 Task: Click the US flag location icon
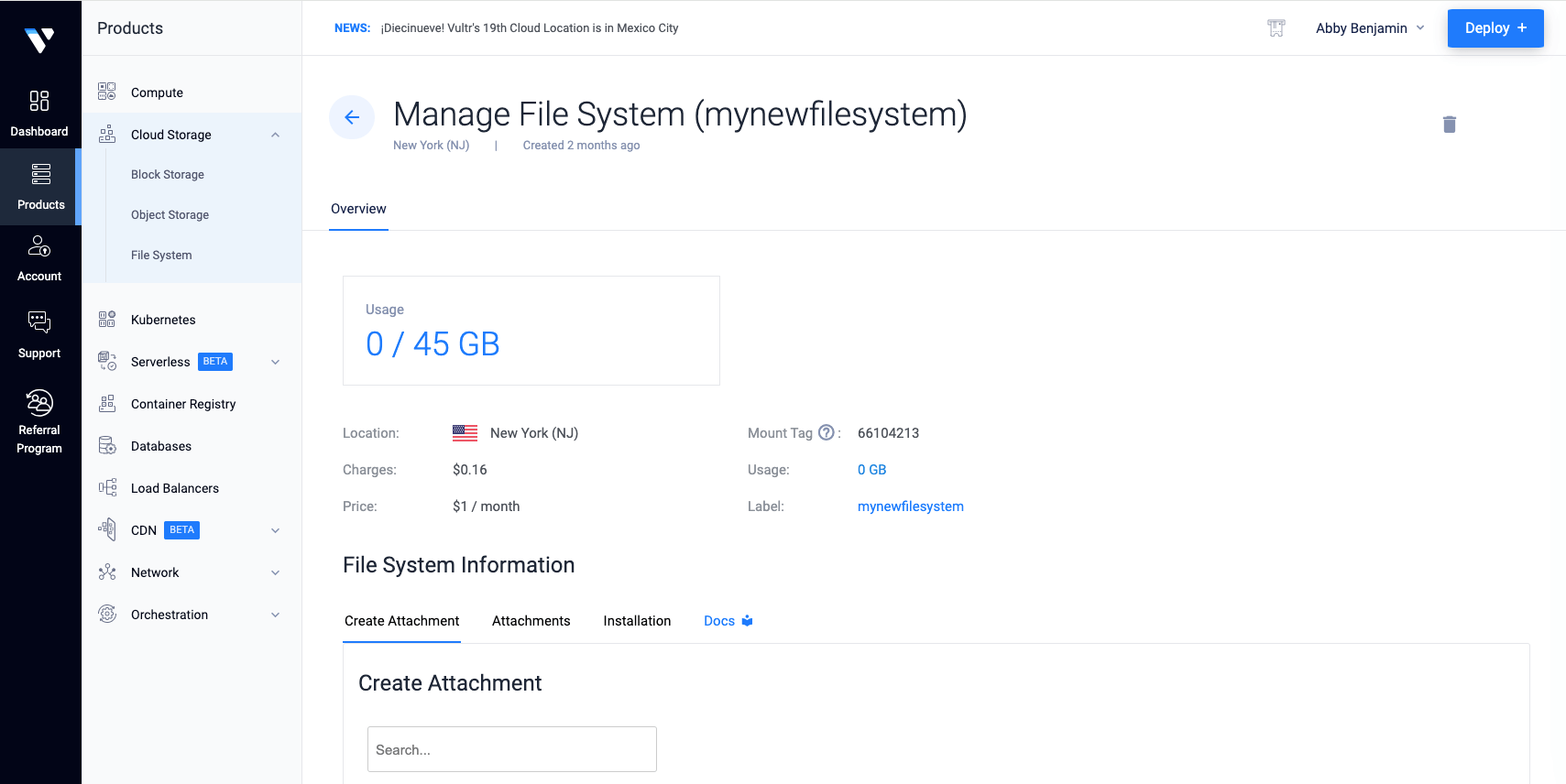[465, 433]
